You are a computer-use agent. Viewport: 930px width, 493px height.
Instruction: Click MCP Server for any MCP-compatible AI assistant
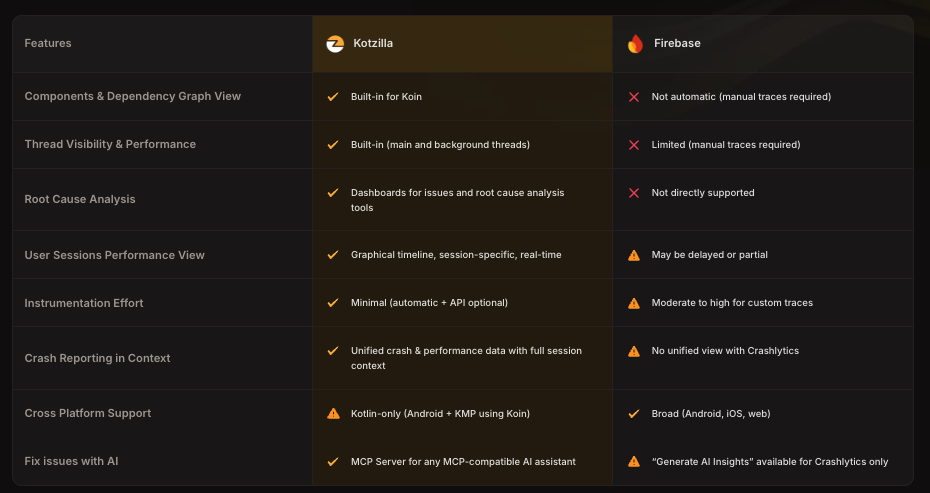point(463,462)
